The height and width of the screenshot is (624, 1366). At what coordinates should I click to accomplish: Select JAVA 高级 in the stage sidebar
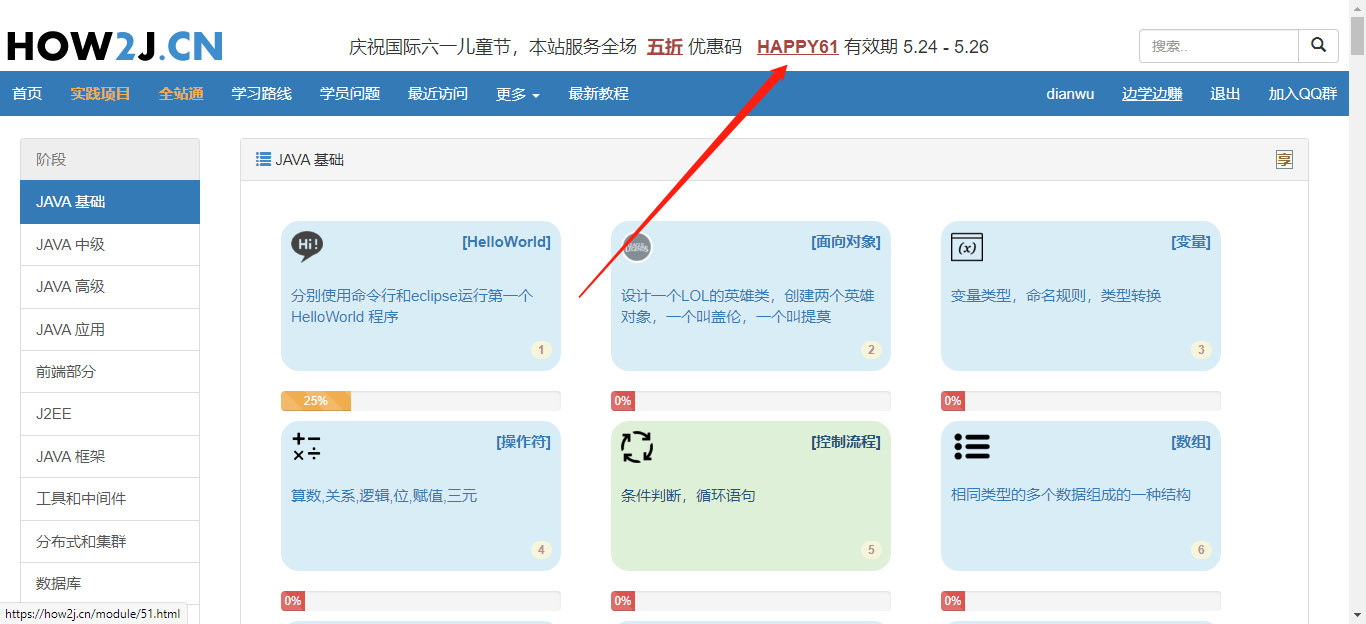point(110,287)
